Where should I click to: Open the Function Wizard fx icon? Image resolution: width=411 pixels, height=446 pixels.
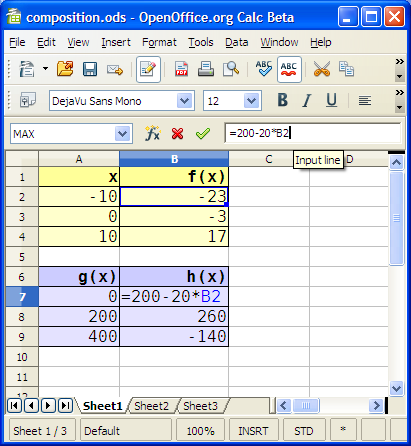pos(153,134)
